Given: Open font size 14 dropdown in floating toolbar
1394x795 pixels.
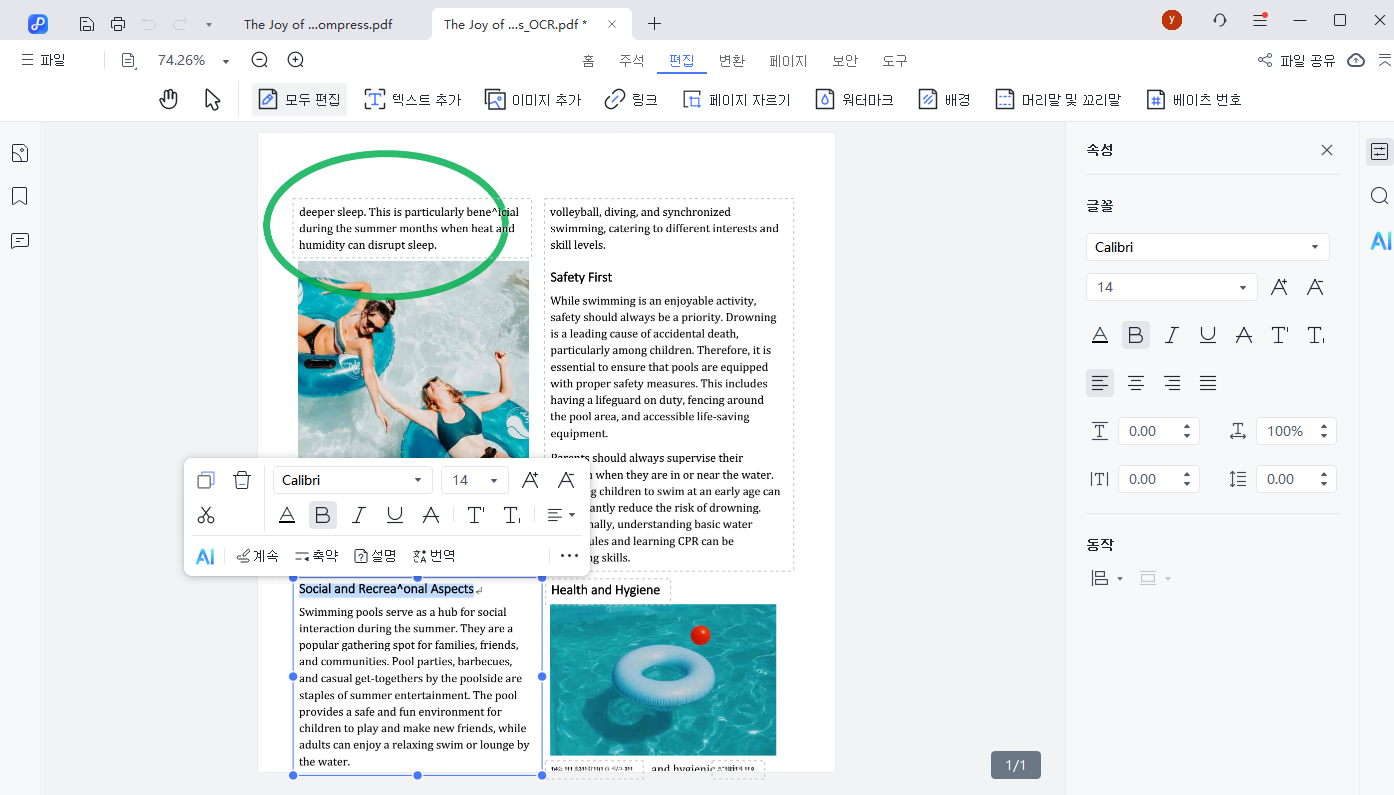Looking at the screenshot, I should click(493, 480).
